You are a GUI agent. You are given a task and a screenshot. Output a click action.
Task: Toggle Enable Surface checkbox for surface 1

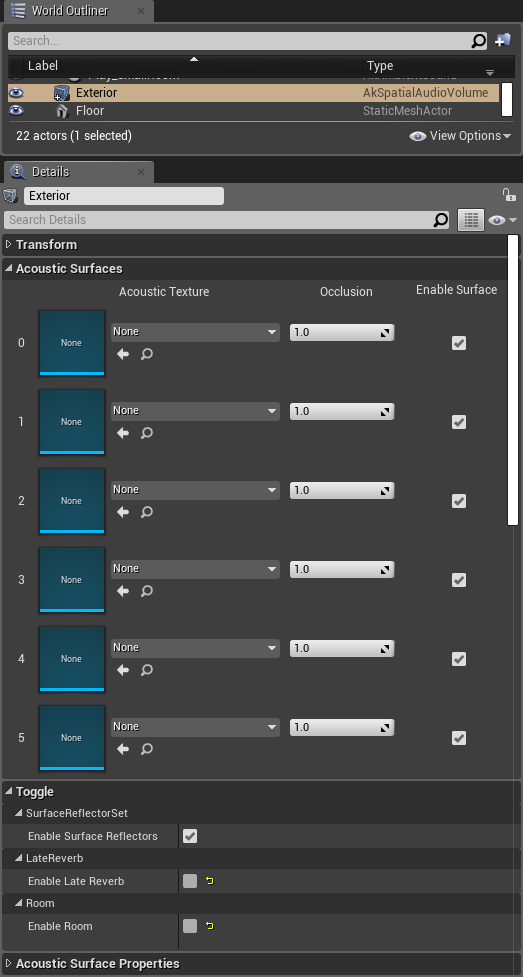[x=459, y=422]
